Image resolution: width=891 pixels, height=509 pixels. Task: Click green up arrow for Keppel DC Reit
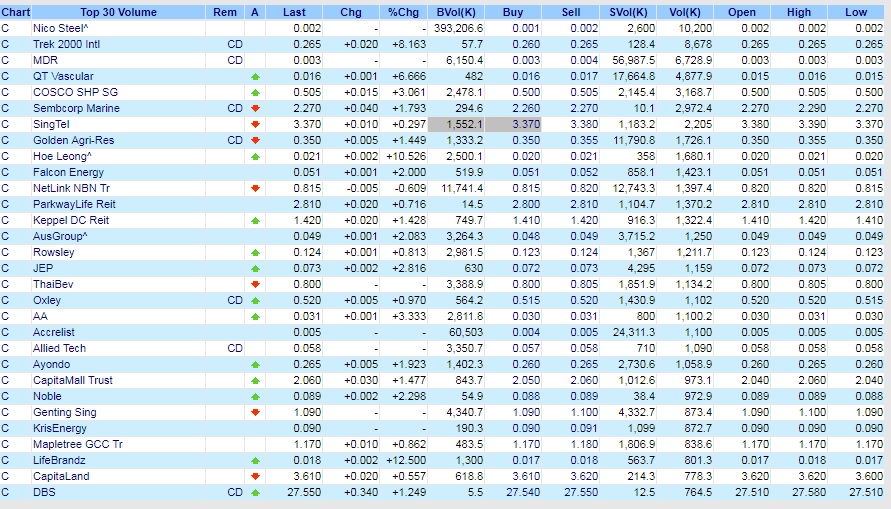click(x=255, y=220)
